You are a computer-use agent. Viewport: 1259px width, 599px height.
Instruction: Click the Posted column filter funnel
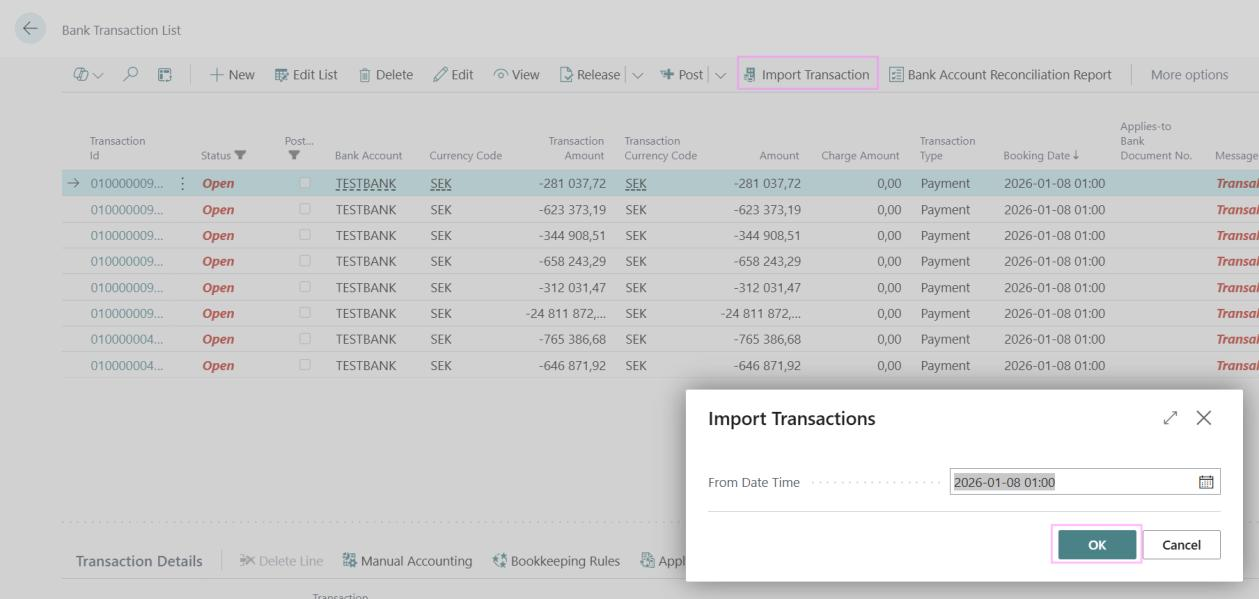pos(292,155)
